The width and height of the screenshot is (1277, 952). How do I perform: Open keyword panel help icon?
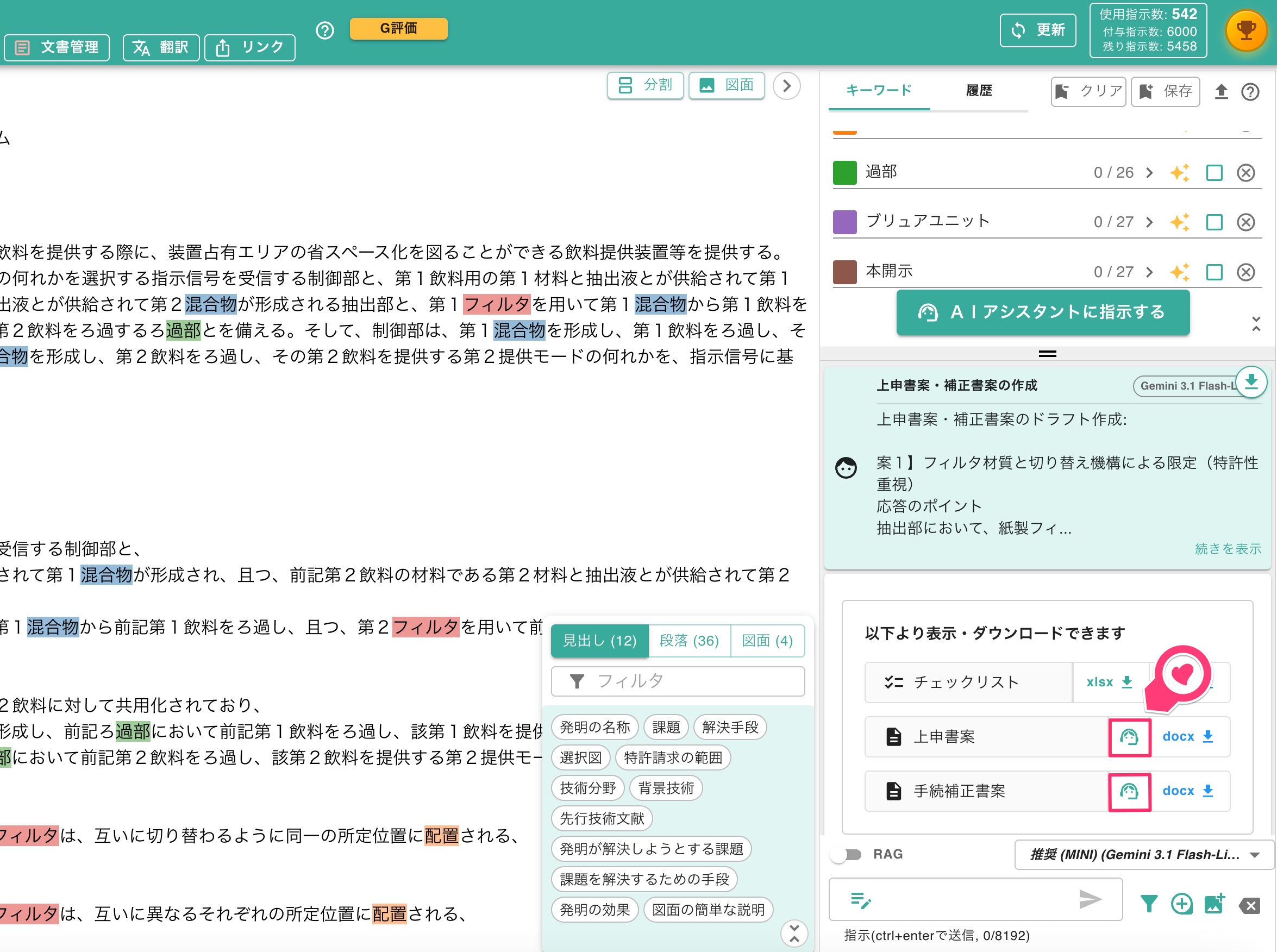coord(1250,92)
